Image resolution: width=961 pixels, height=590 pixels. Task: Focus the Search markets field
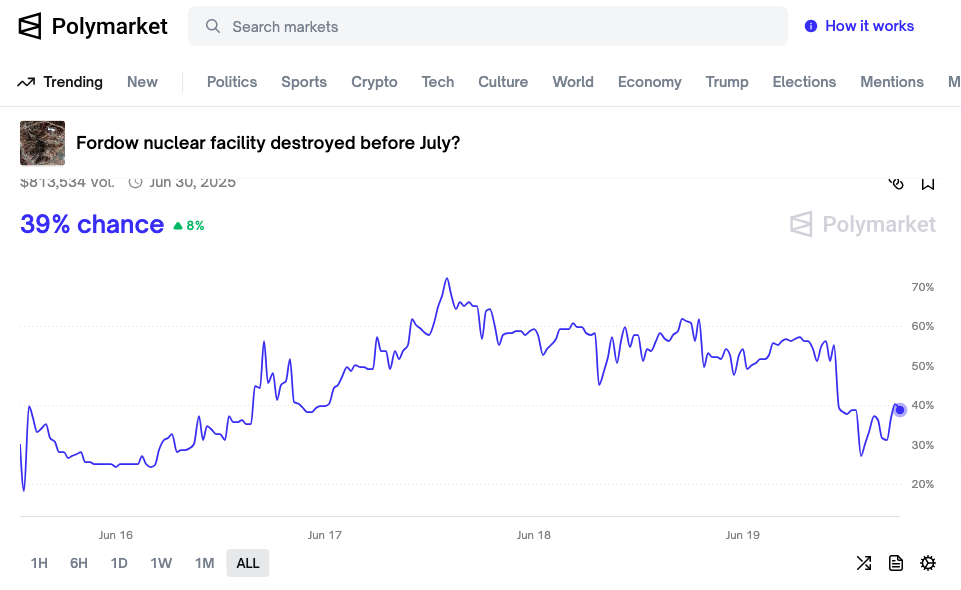click(488, 26)
